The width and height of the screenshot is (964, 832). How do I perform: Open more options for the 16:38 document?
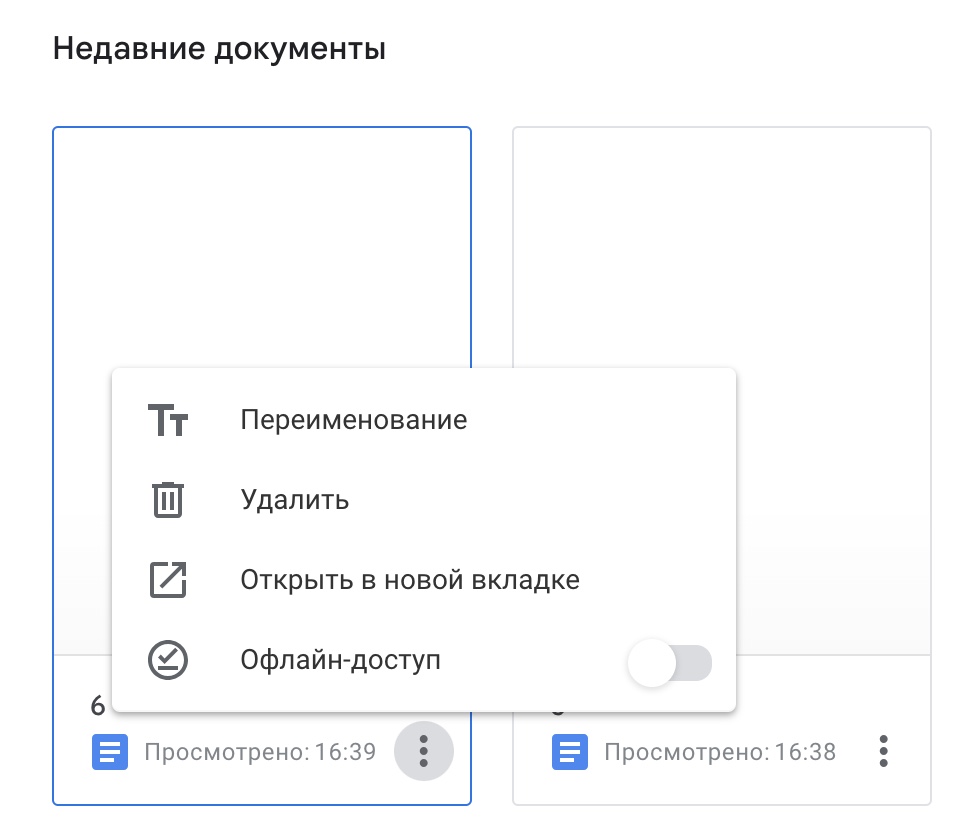(x=883, y=751)
